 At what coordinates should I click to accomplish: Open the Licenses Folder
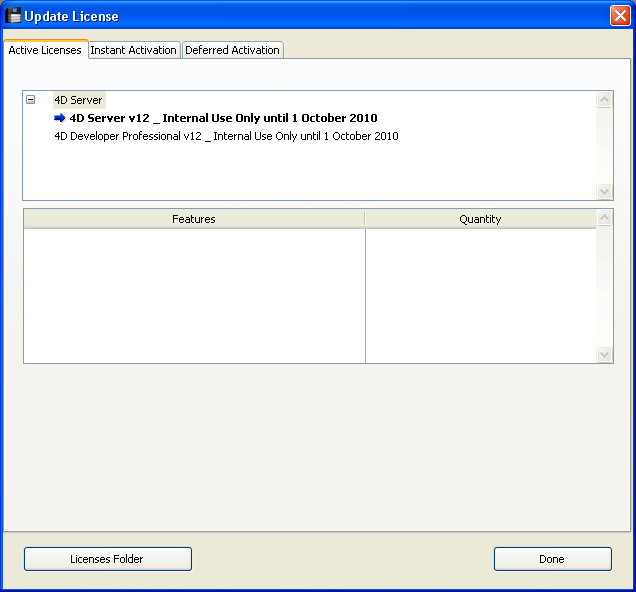[x=107, y=559]
